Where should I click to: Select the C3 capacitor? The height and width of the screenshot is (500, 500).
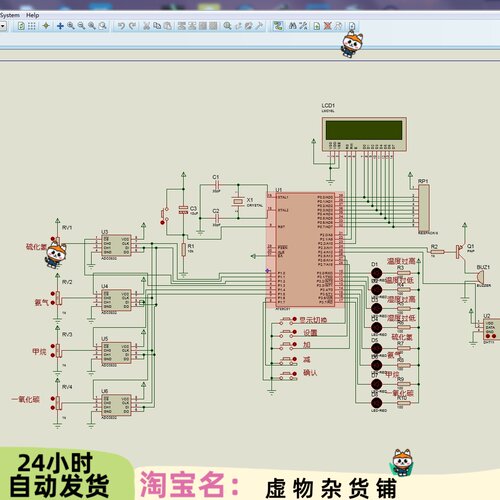tap(183, 210)
